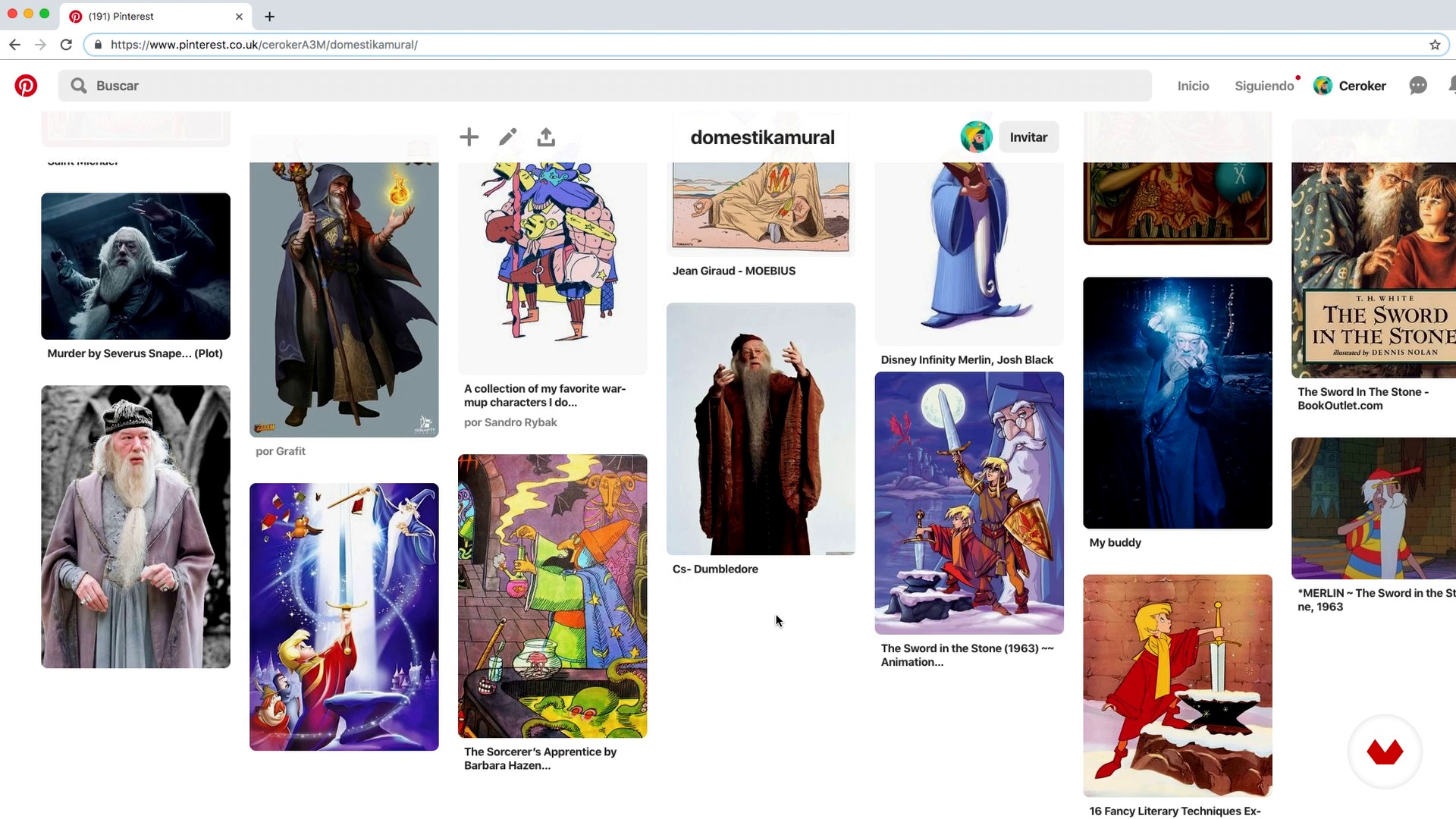1456x819 pixels.
Task: Open the Sorcerer's Apprentice pin image
Action: (x=552, y=596)
